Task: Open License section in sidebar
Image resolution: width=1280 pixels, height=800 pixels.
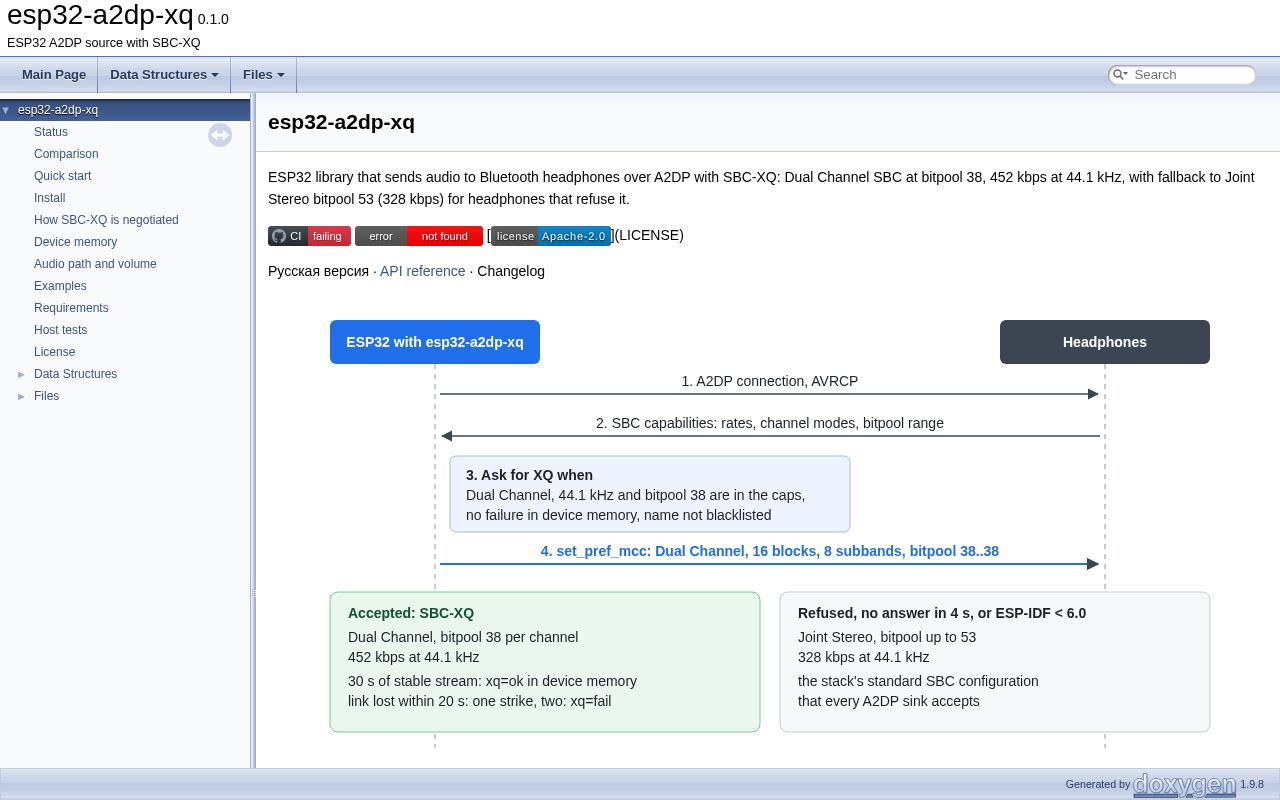Action: pos(55,352)
